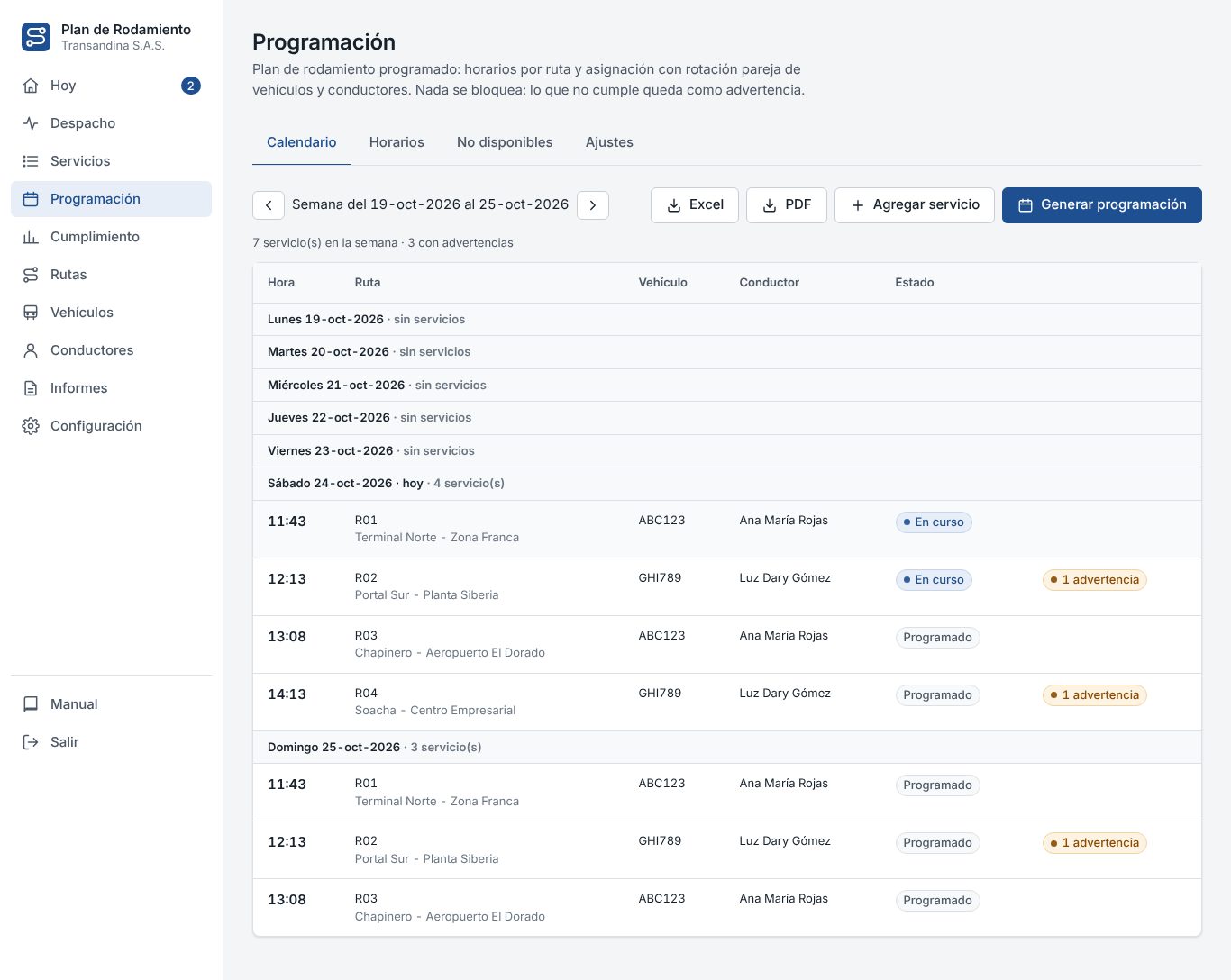Screen dimensions: 1231x980
Task: Click Generar programación button
Action: (x=1102, y=205)
